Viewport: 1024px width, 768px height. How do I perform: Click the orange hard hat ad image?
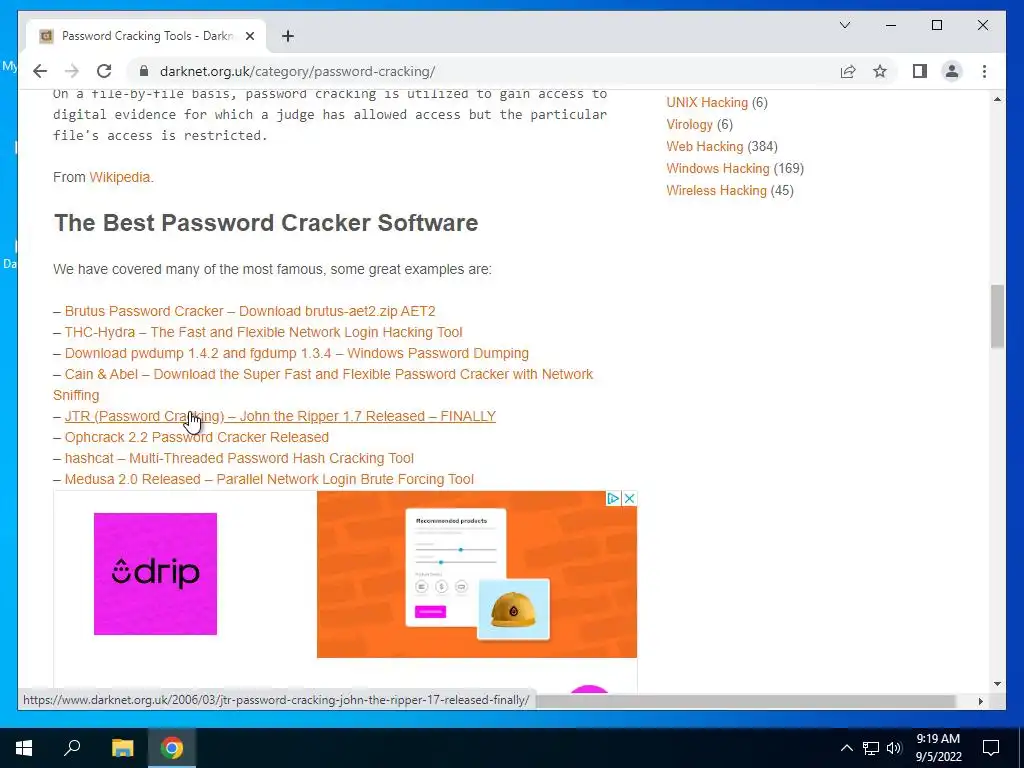tap(513, 610)
